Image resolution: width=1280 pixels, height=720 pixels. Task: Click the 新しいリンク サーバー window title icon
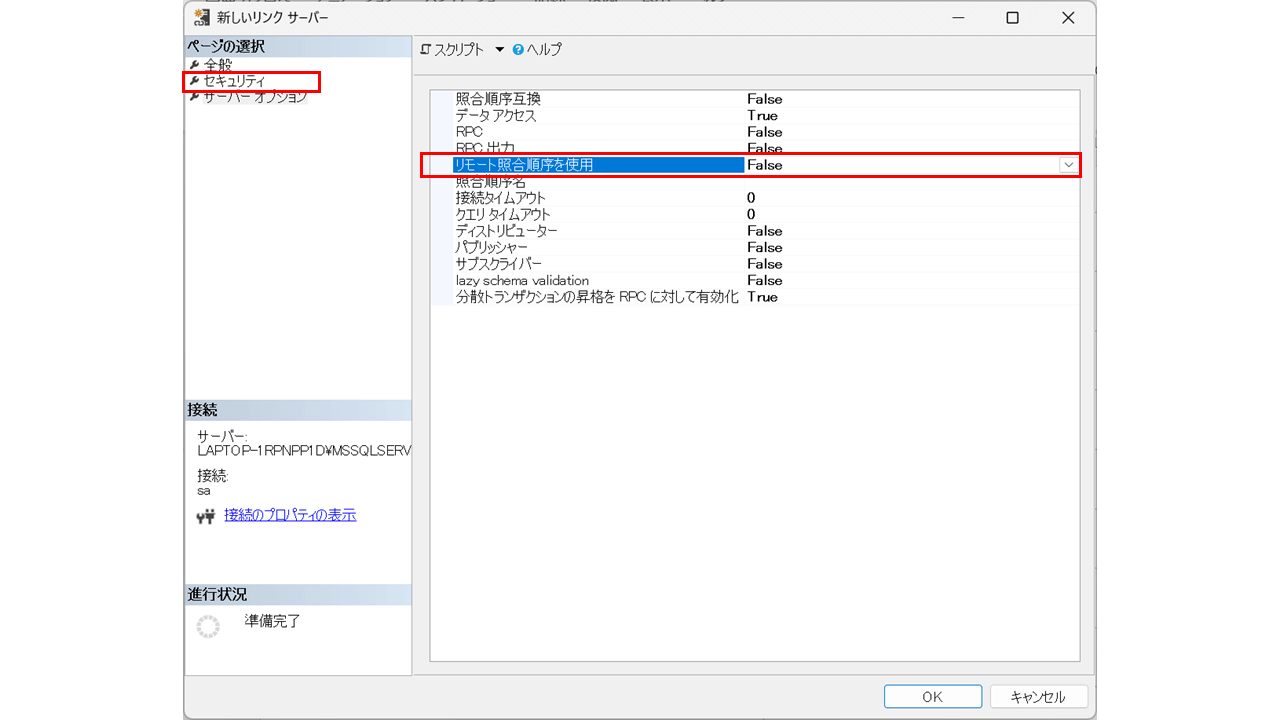[x=202, y=18]
